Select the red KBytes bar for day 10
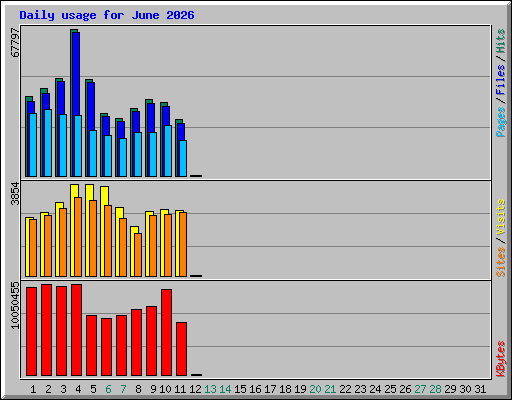Screen dimensions: 512x400 point(166,332)
